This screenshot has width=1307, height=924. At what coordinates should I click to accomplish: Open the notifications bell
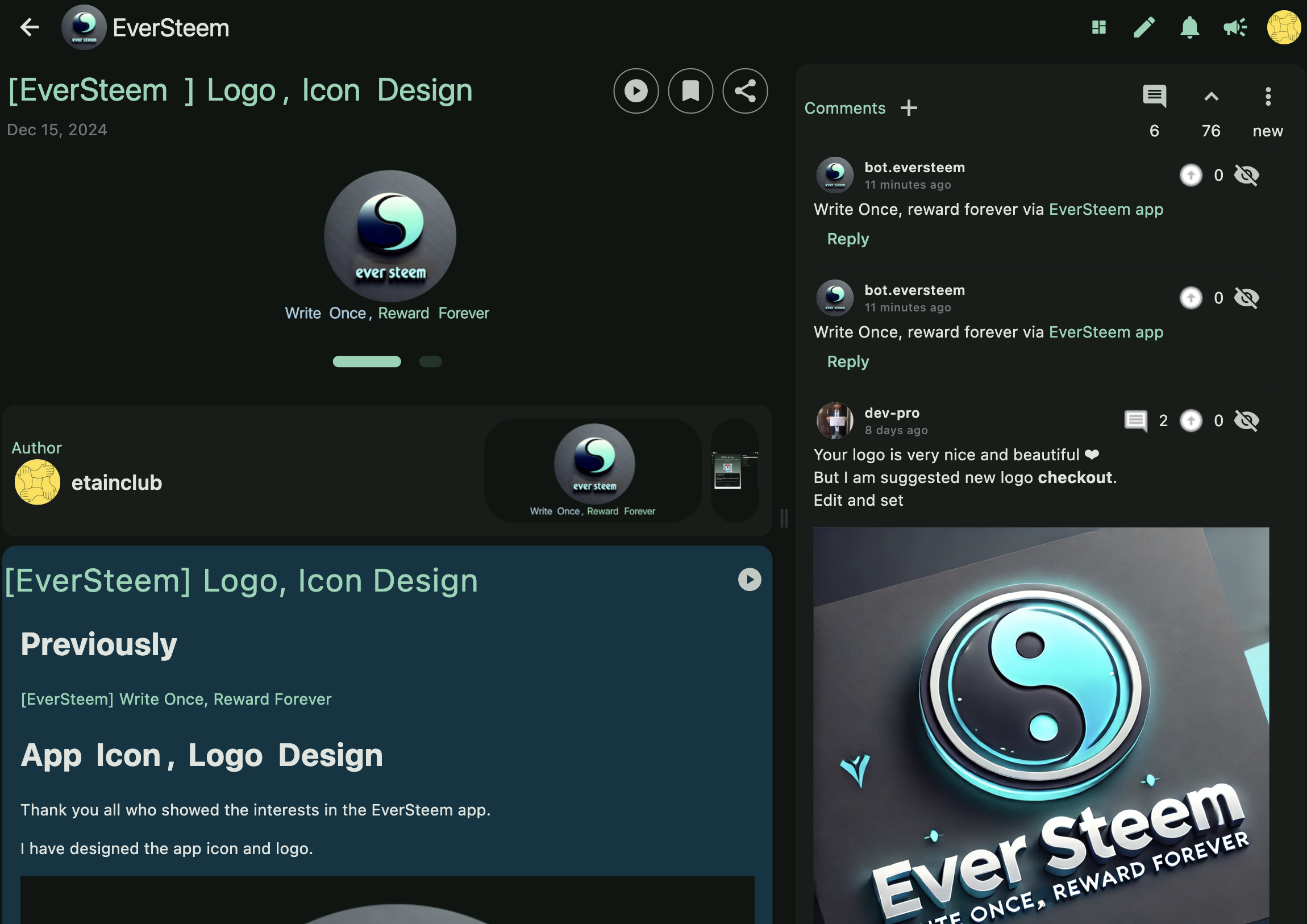(x=1189, y=27)
